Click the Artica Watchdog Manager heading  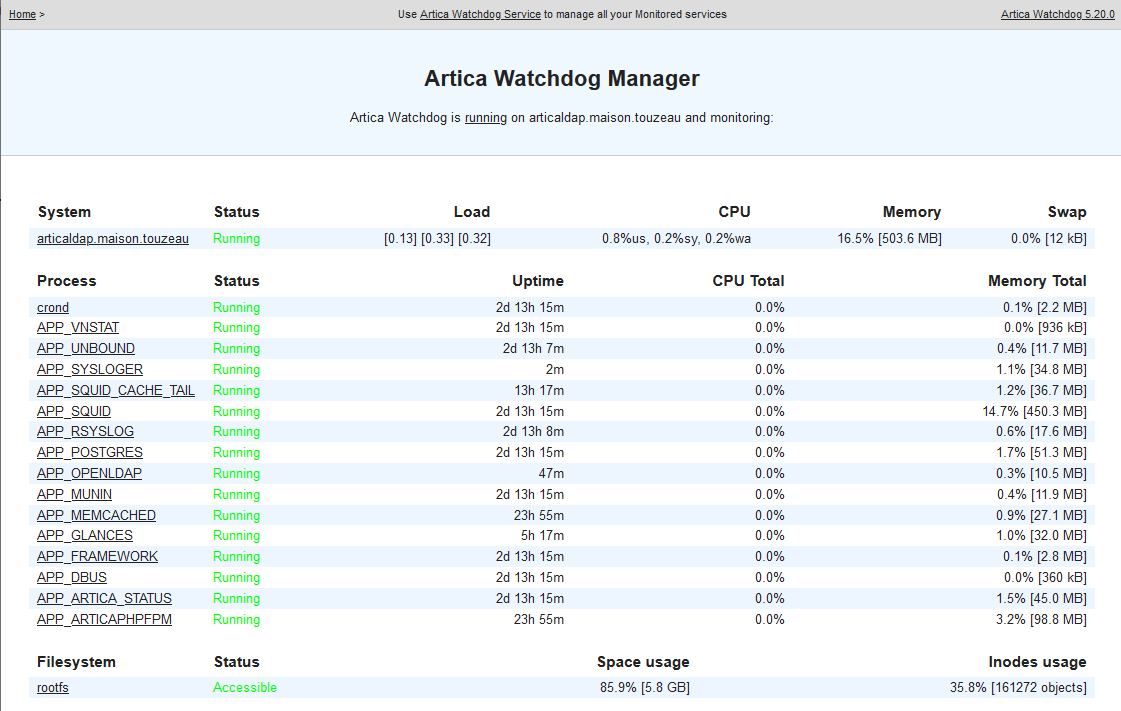pyautogui.click(x=561, y=78)
